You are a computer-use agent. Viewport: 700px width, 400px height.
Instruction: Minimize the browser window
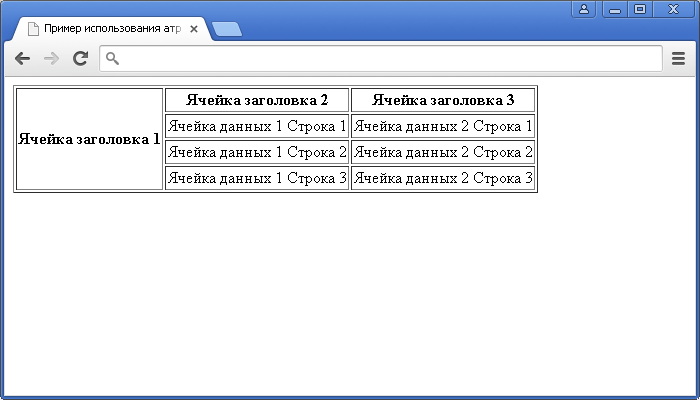pyautogui.click(x=614, y=9)
